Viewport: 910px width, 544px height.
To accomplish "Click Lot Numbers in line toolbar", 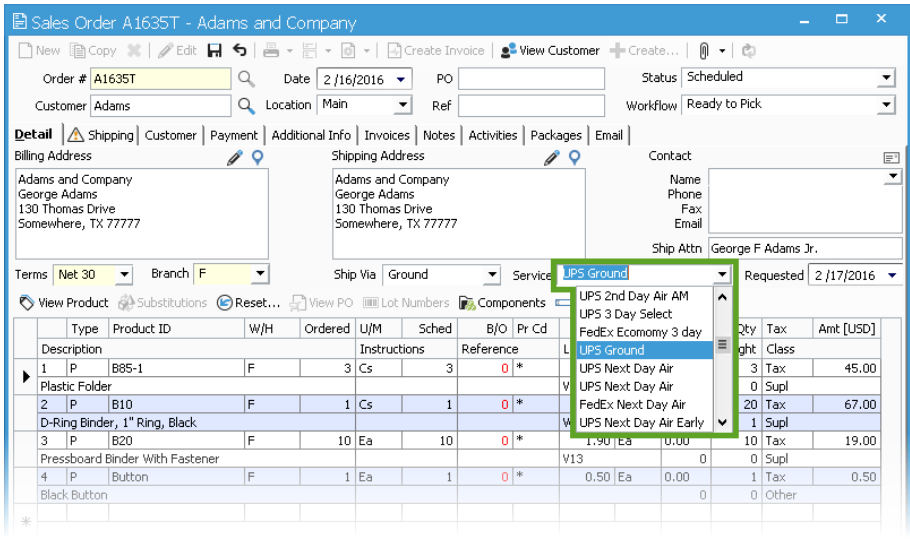I will [406, 303].
